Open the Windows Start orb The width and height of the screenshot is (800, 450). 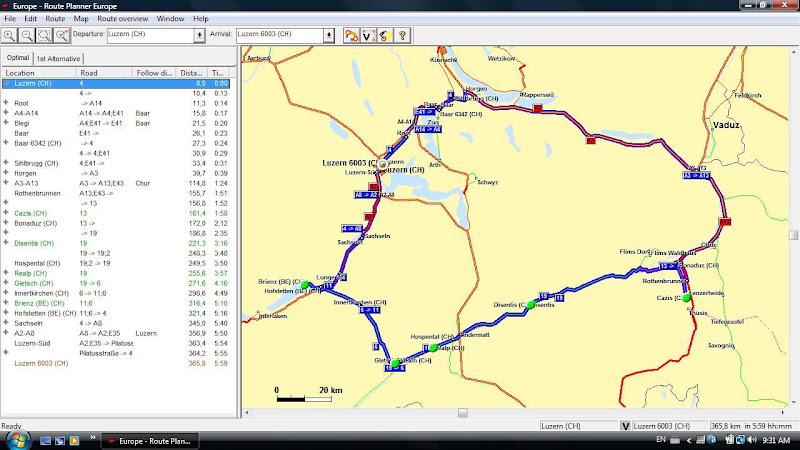pyautogui.click(x=17, y=440)
